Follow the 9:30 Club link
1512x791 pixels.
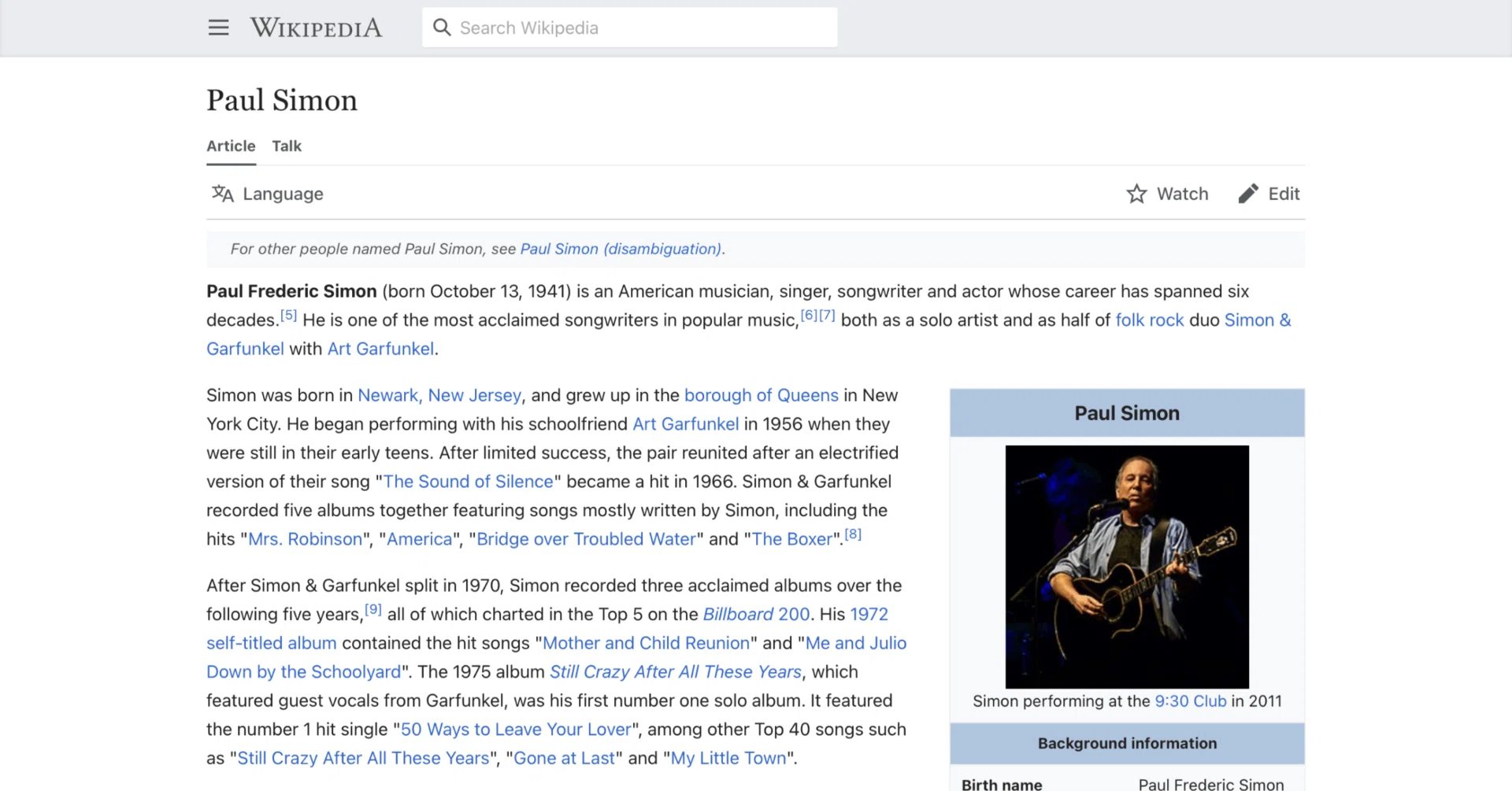point(1191,701)
